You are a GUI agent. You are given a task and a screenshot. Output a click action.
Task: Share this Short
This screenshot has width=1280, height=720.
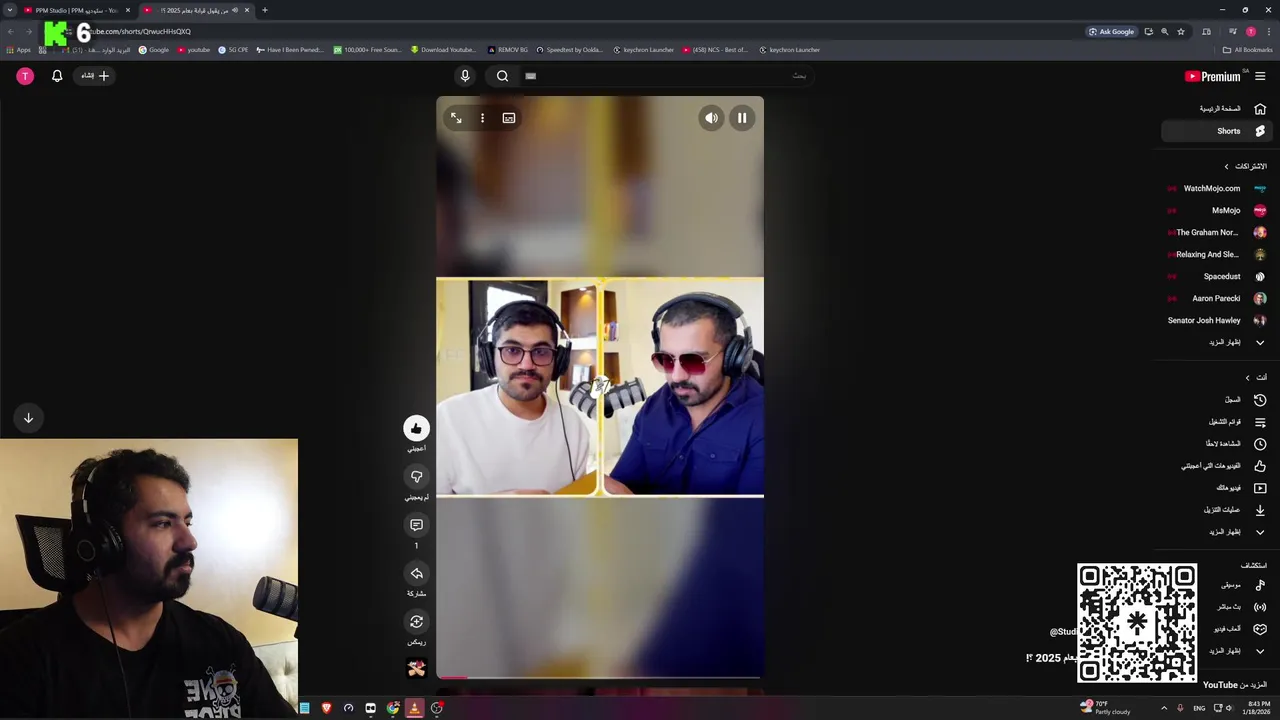[416, 573]
